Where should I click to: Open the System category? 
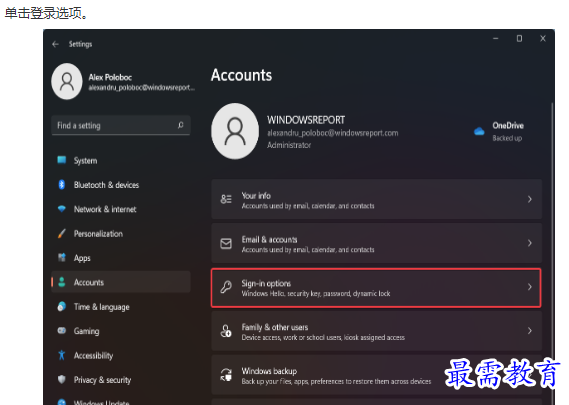click(121, 160)
